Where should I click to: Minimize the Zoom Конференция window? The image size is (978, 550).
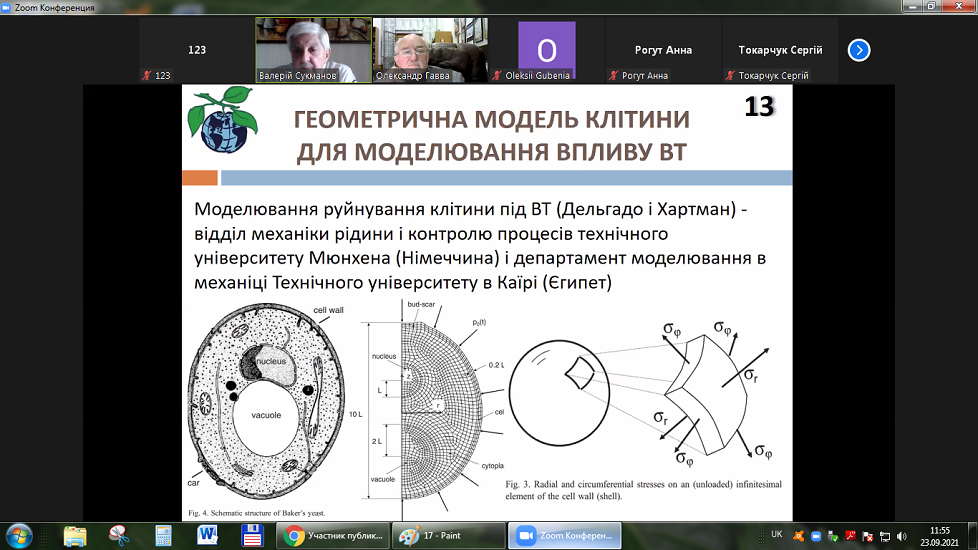point(913,6)
